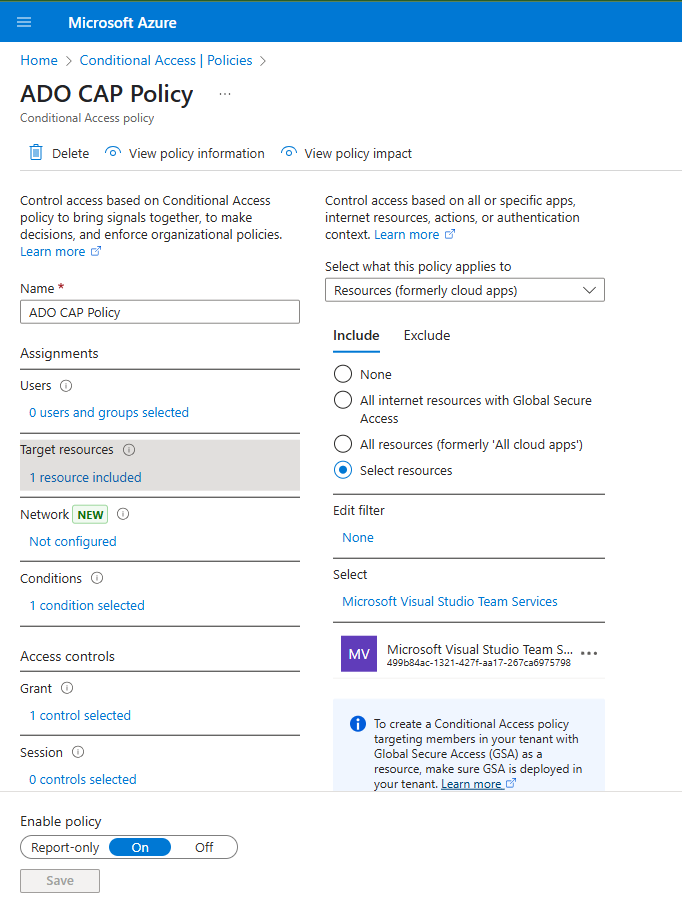Click the Delete trash icon
Screen dimensions: 682x907
pyautogui.click(x=35, y=152)
